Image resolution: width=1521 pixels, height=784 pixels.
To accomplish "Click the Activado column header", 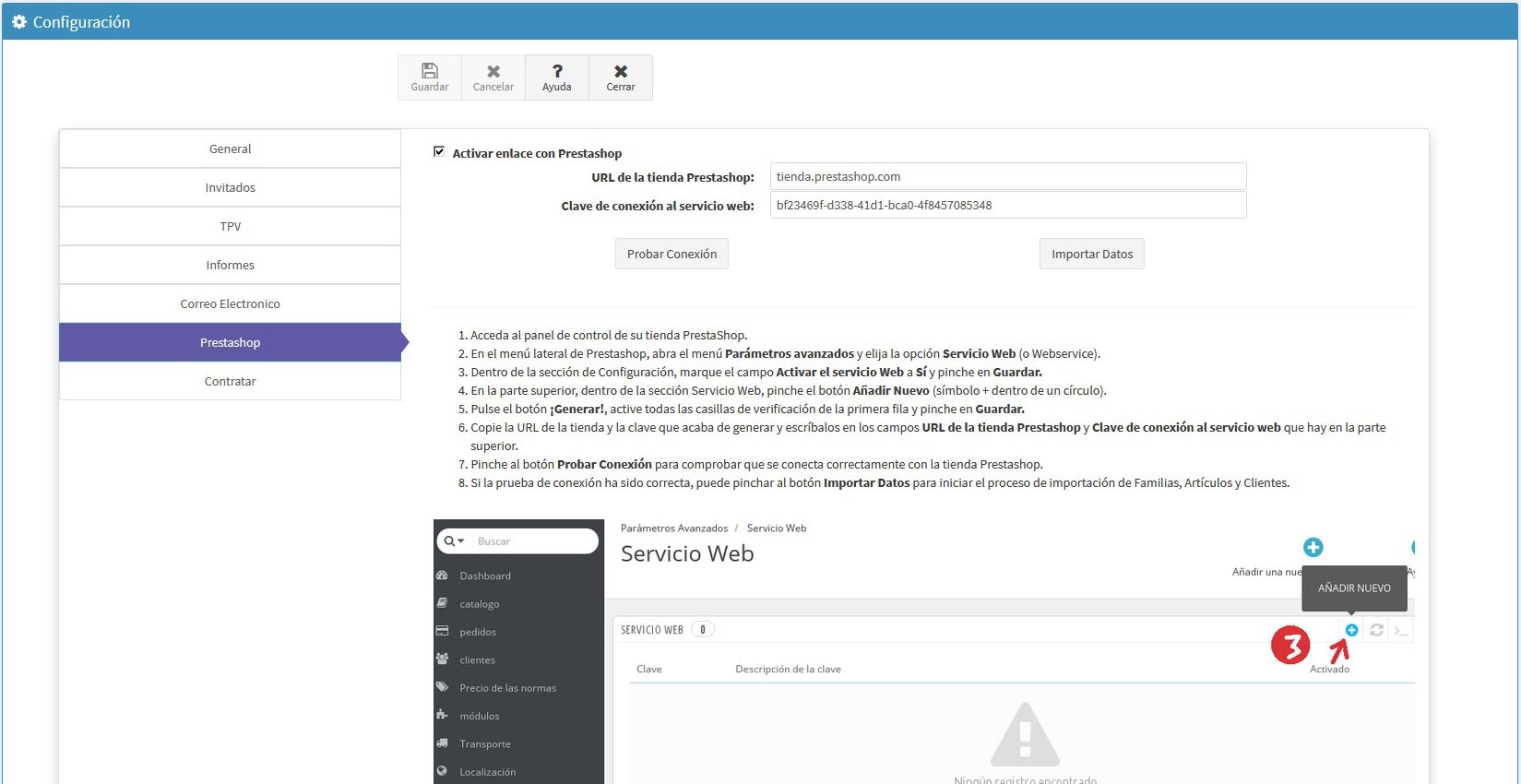I will click(x=1329, y=670).
